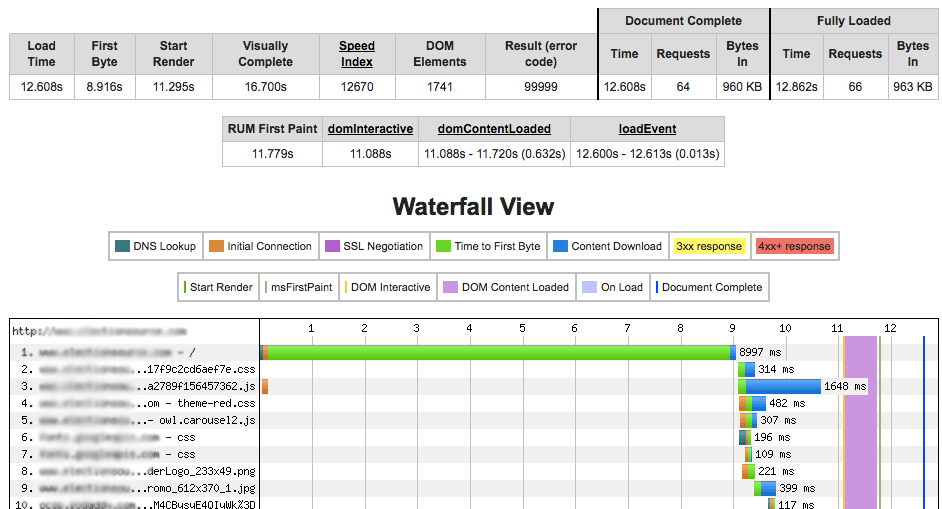The width and height of the screenshot is (942, 509).
Task: Click the msFirstPaint legend entry
Action: [x=299, y=287]
